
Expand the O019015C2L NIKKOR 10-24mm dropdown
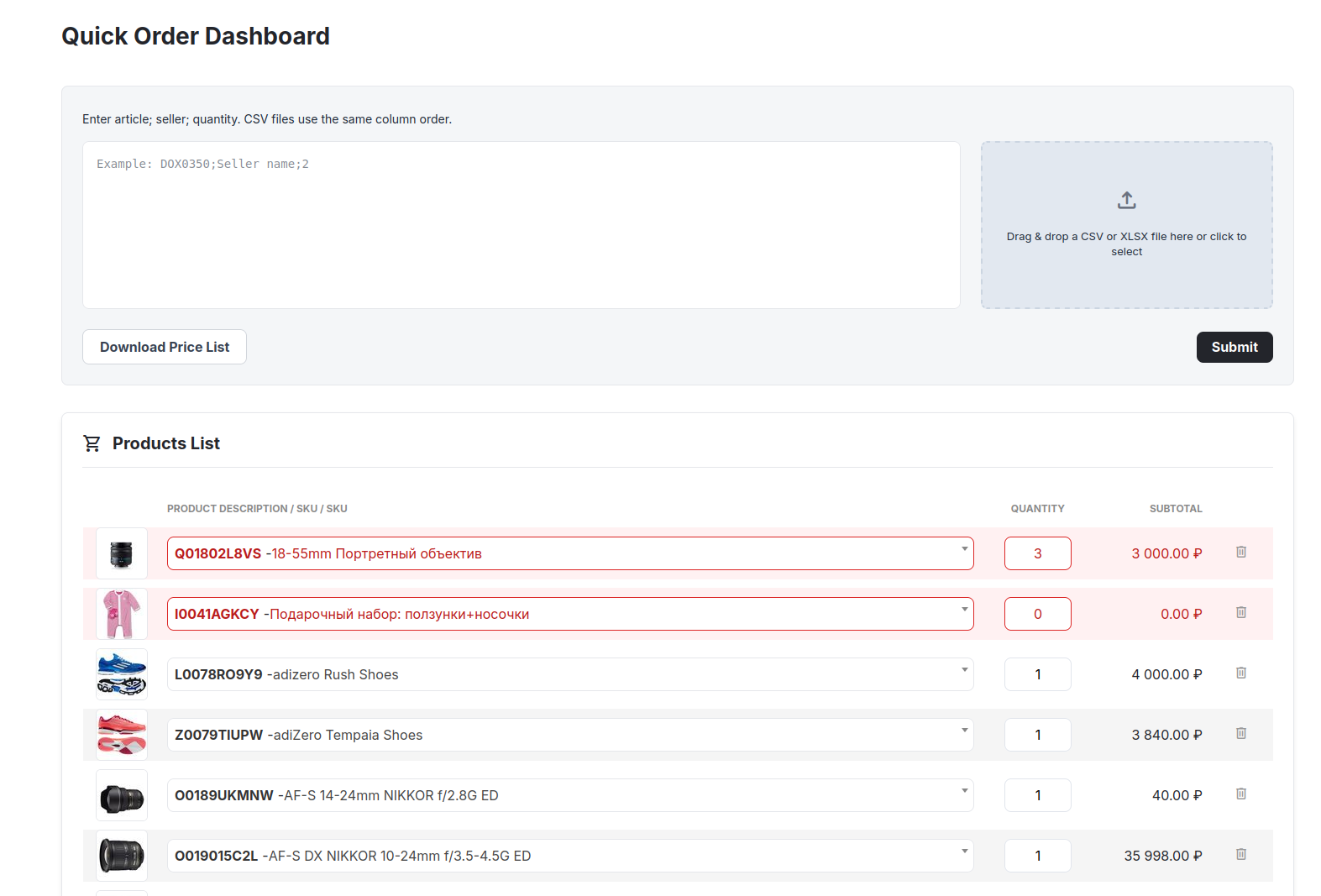(x=570, y=856)
